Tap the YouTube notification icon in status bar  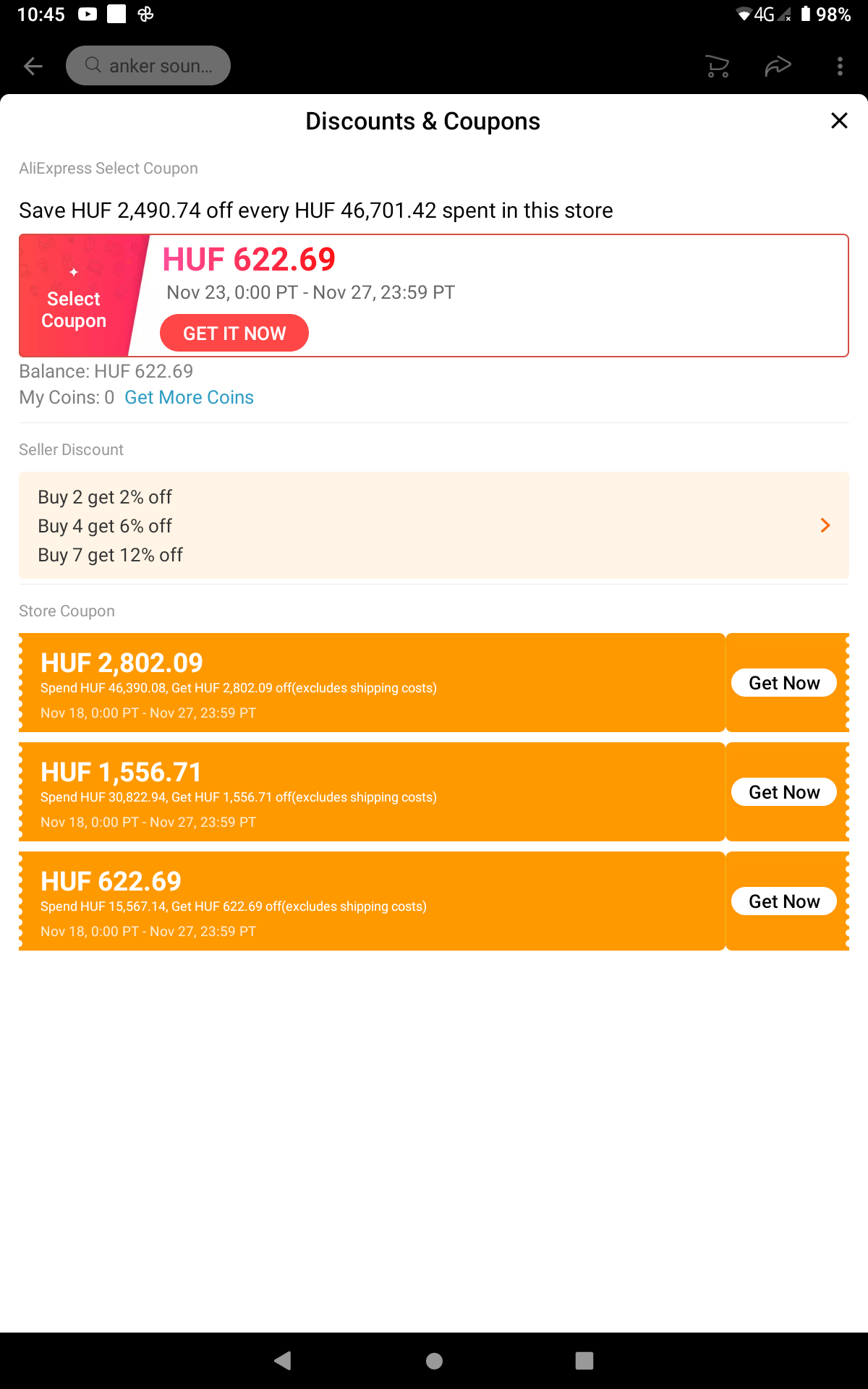coord(88,14)
